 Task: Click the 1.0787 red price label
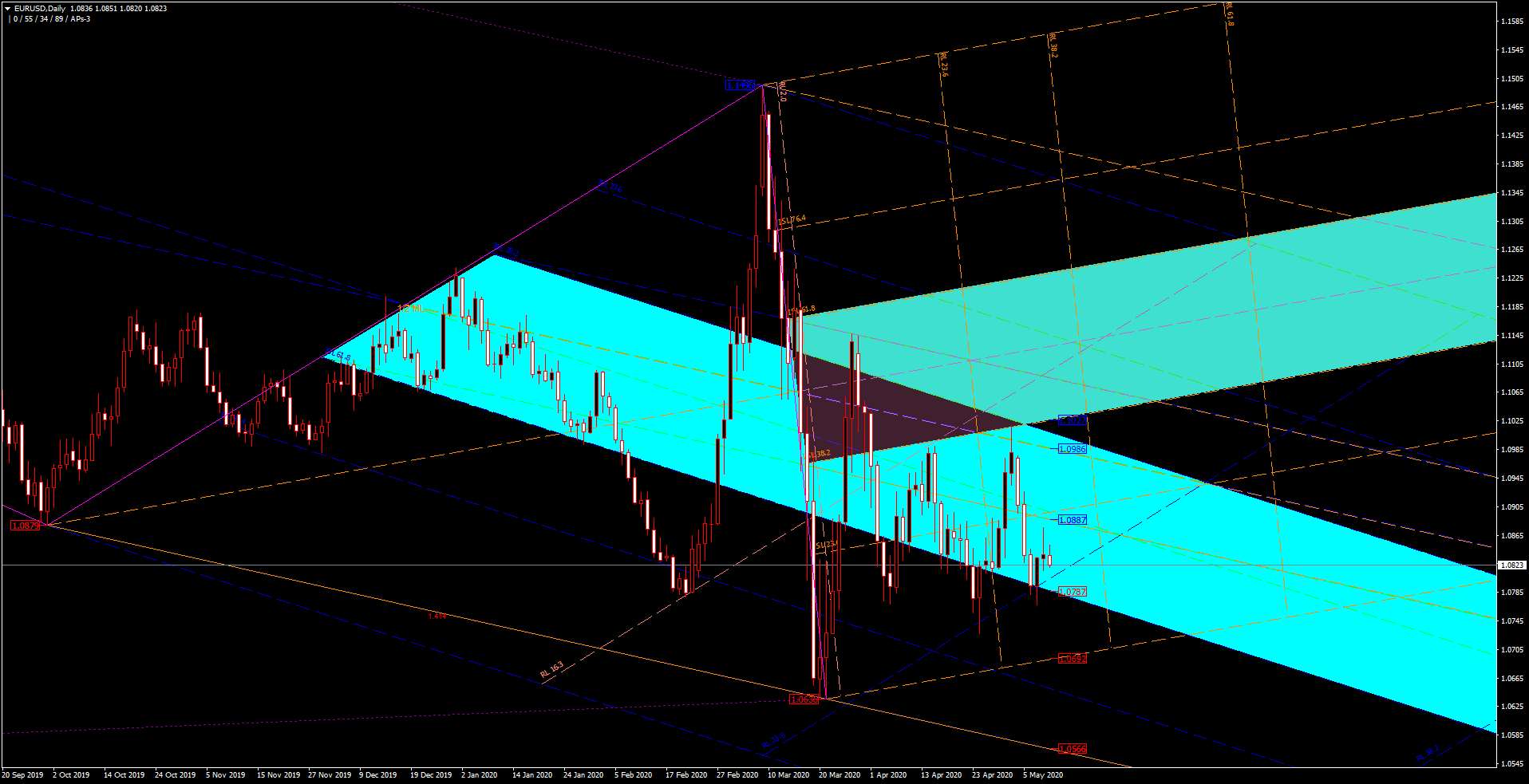point(1072,592)
